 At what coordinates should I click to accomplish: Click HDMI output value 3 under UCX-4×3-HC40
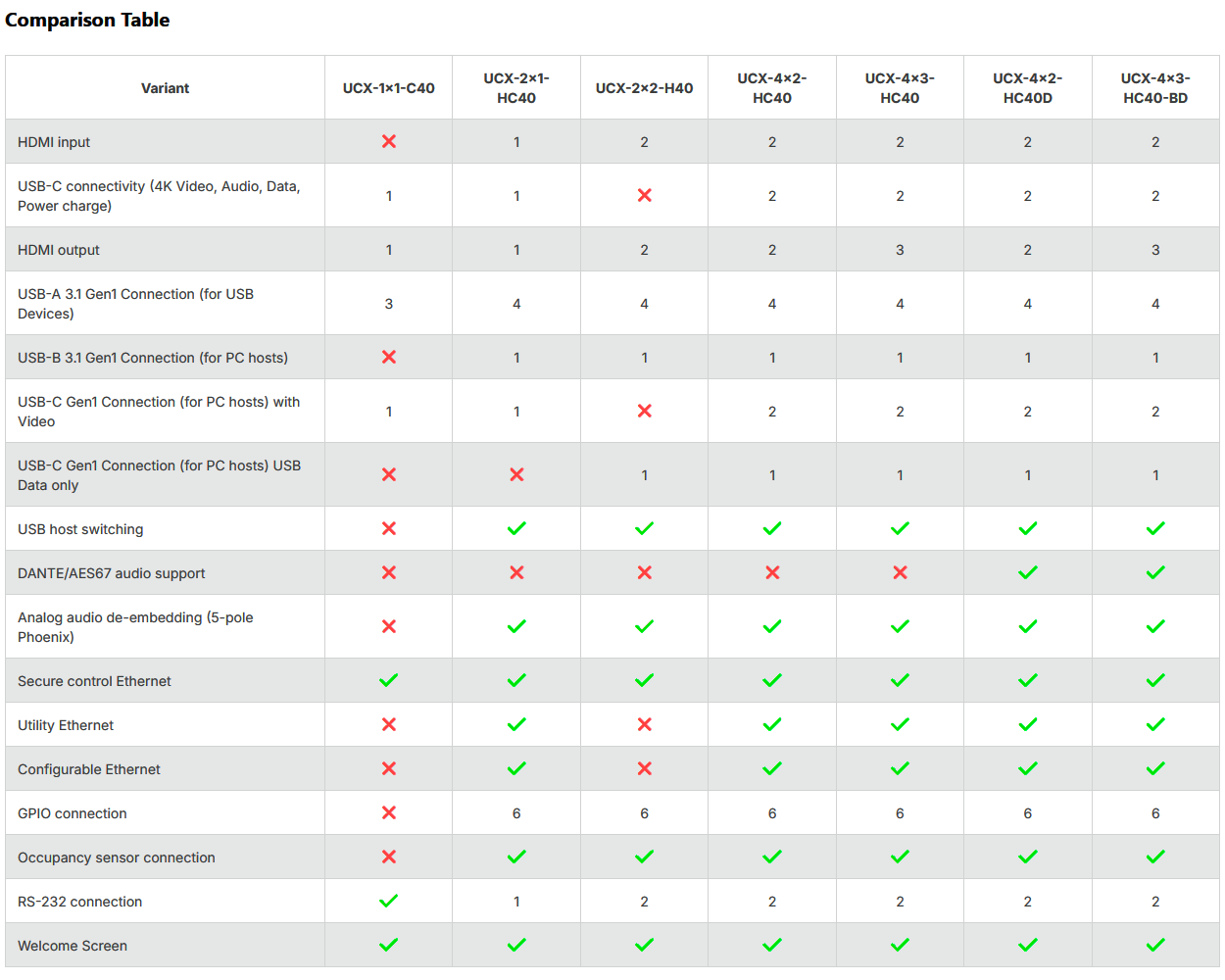point(900,250)
